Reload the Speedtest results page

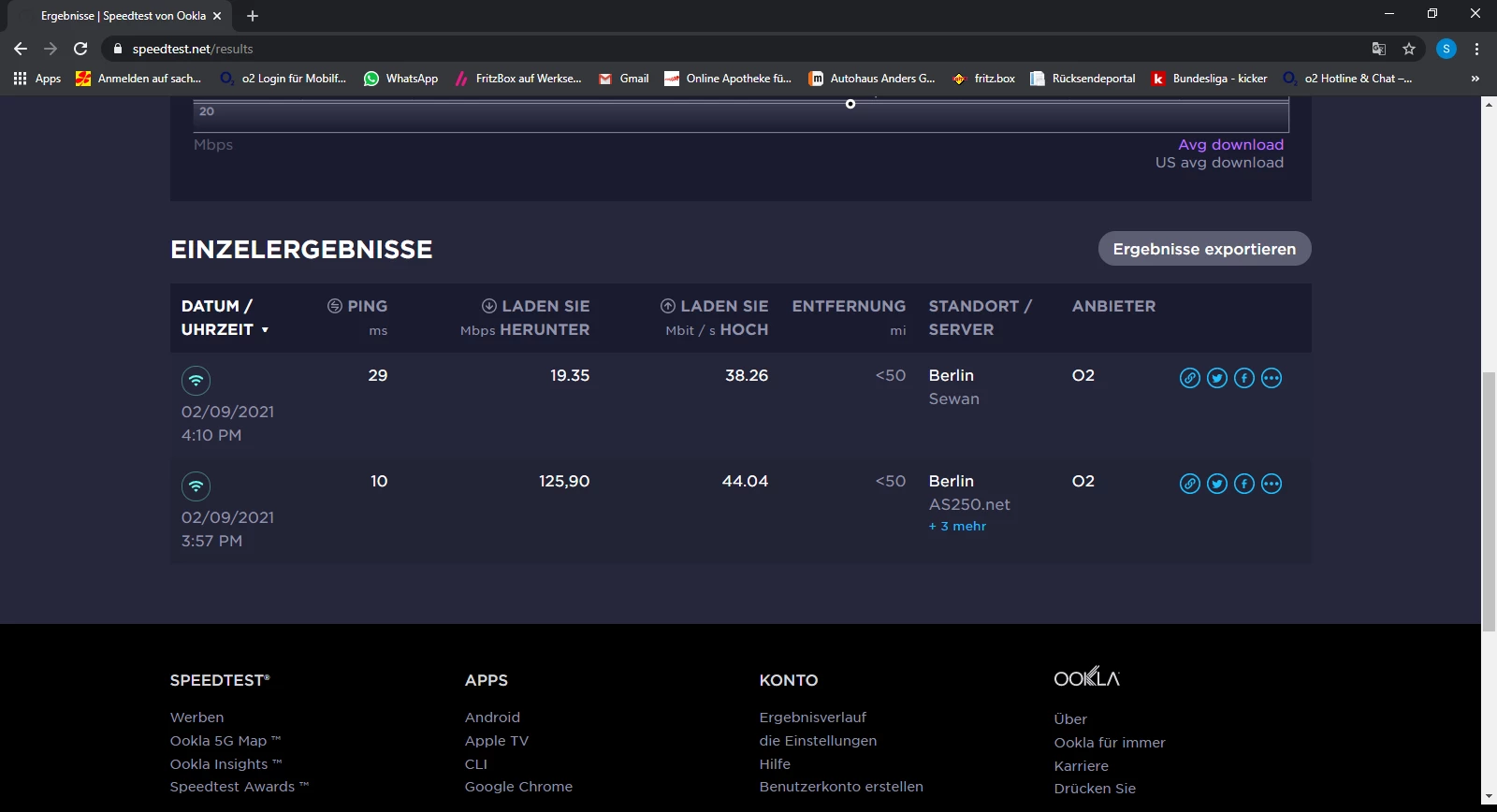tap(80, 49)
